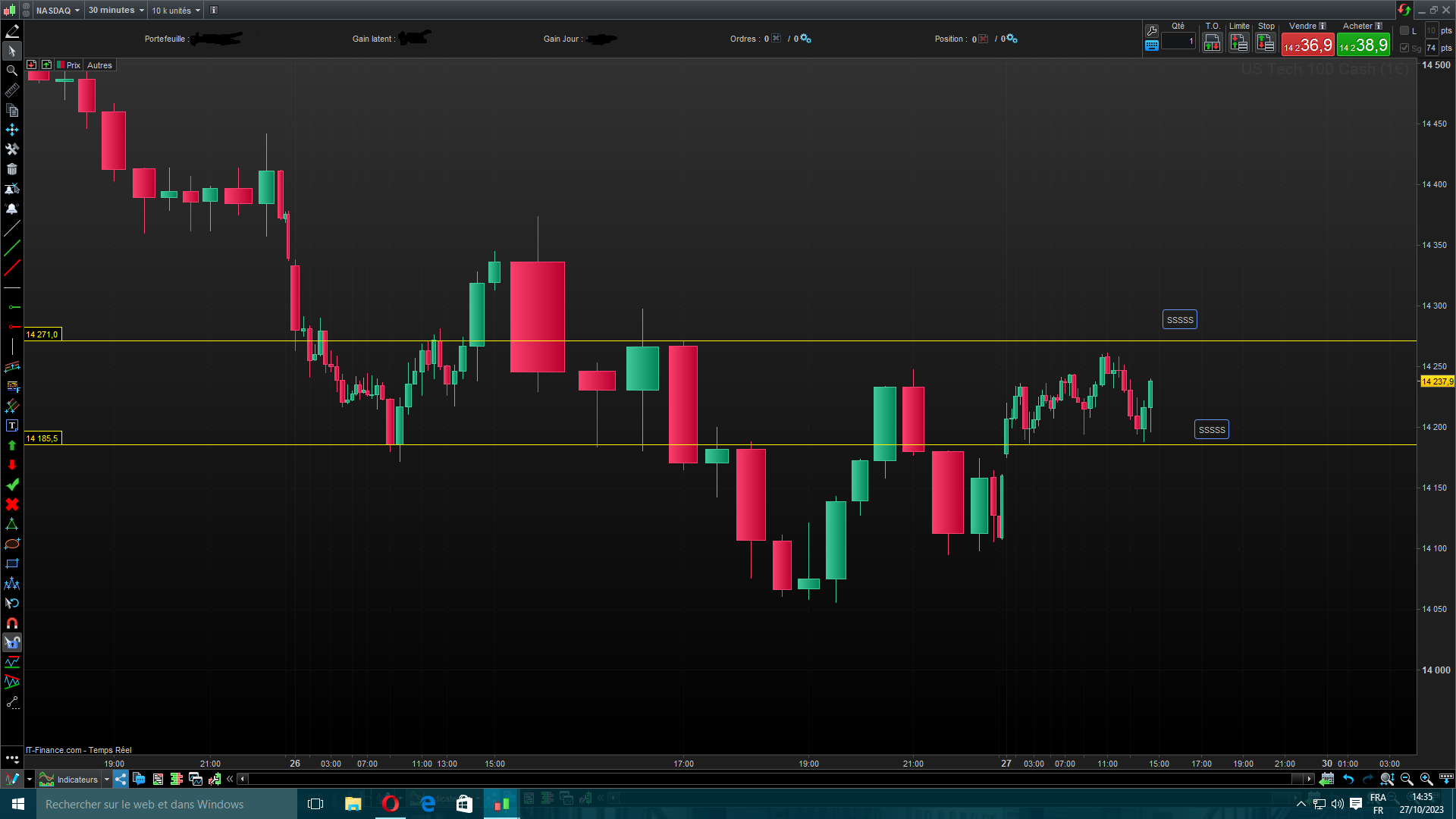Click the share icon in bottom toolbar
This screenshot has height=819, width=1456.
[x=121, y=779]
